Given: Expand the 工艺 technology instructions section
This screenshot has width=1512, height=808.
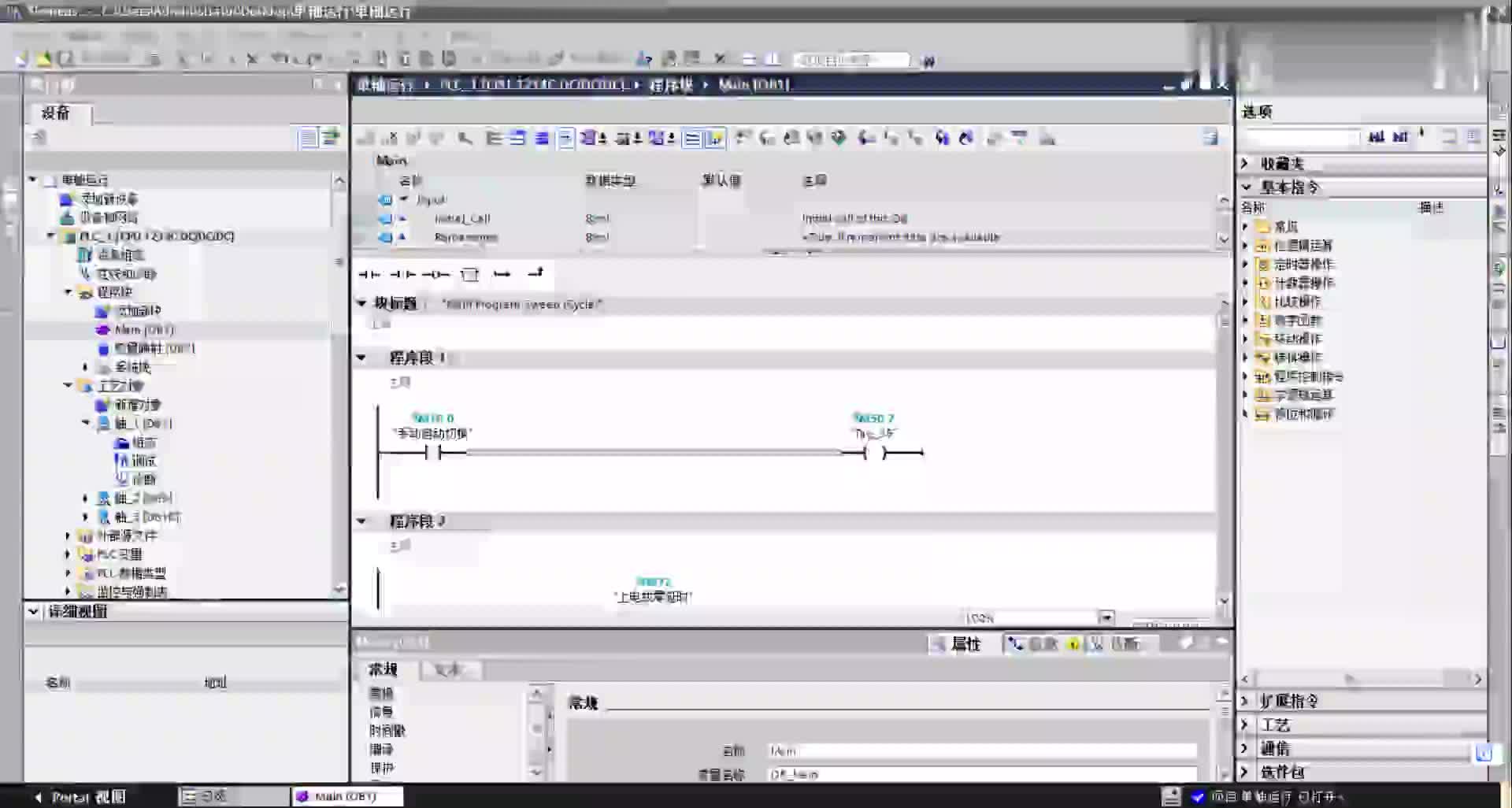Looking at the screenshot, I should pyautogui.click(x=1244, y=725).
